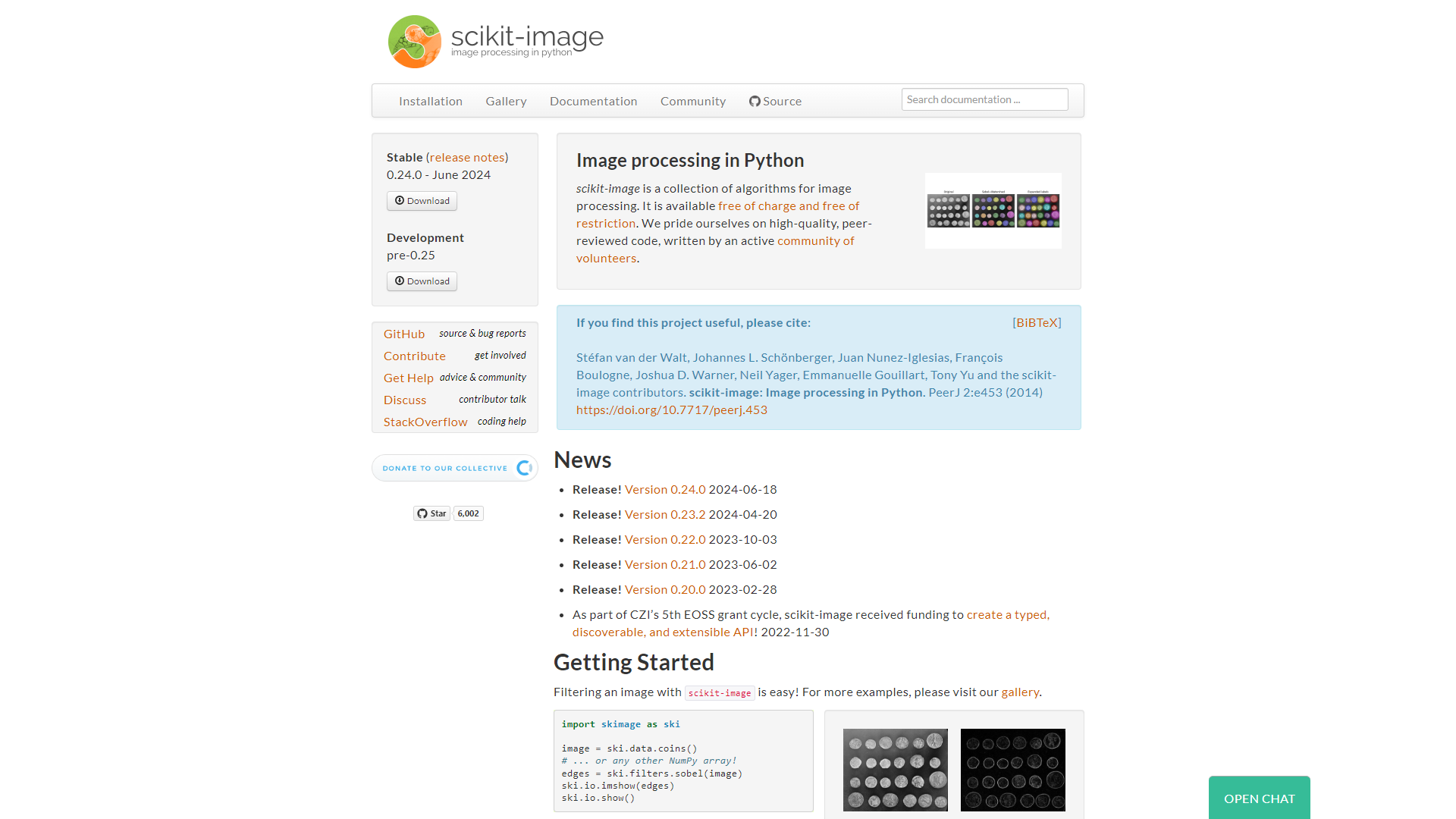Click Version 0.24.0 release link
1456x819 pixels.
point(664,489)
